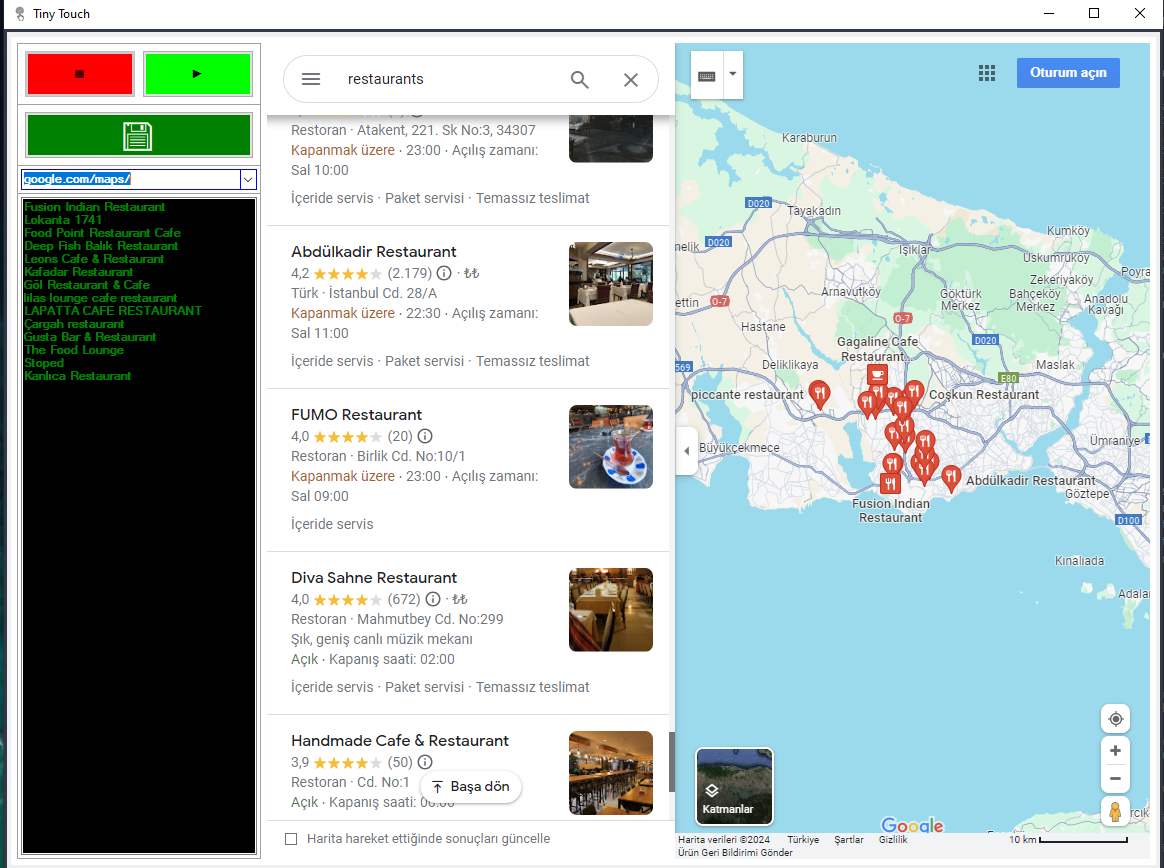Open the keyboard input tools dropdown arrow
This screenshot has height=868, width=1164.
[x=733, y=74]
